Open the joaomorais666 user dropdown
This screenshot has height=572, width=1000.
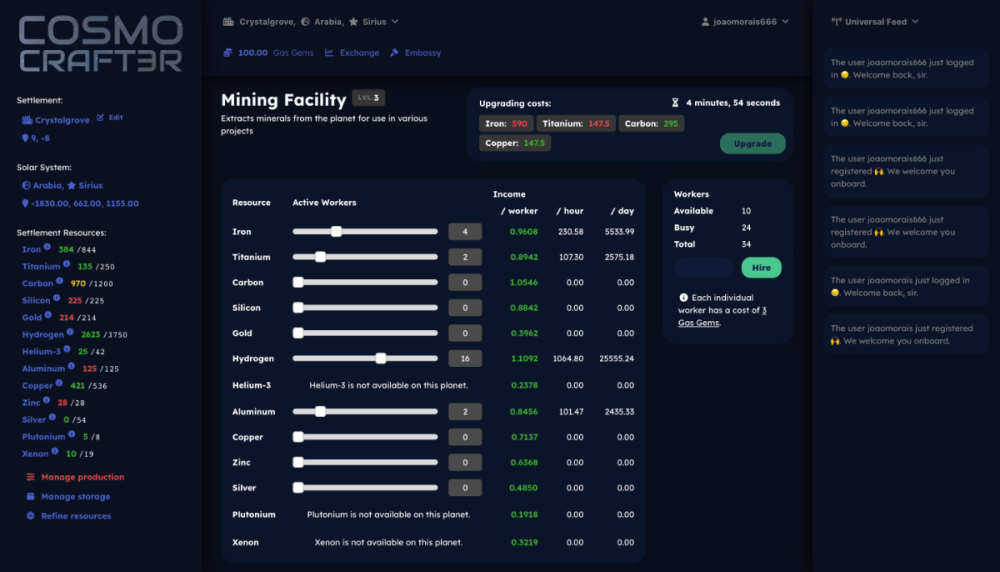click(x=744, y=21)
